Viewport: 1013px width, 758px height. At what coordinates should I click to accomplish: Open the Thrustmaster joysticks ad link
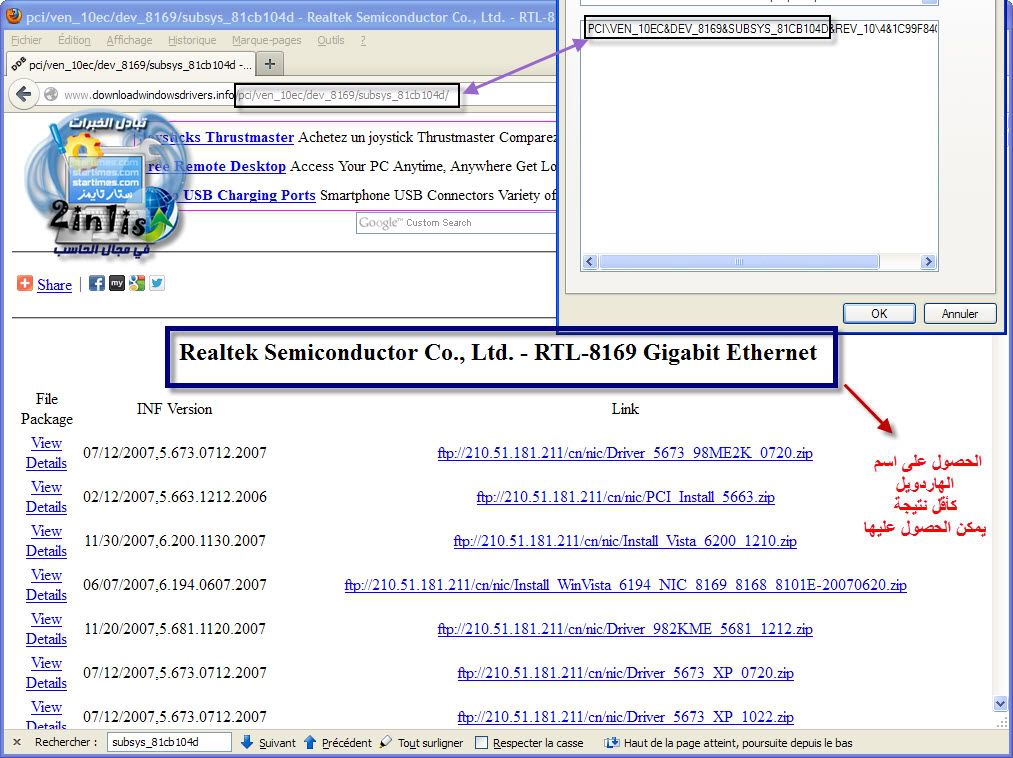pos(214,137)
